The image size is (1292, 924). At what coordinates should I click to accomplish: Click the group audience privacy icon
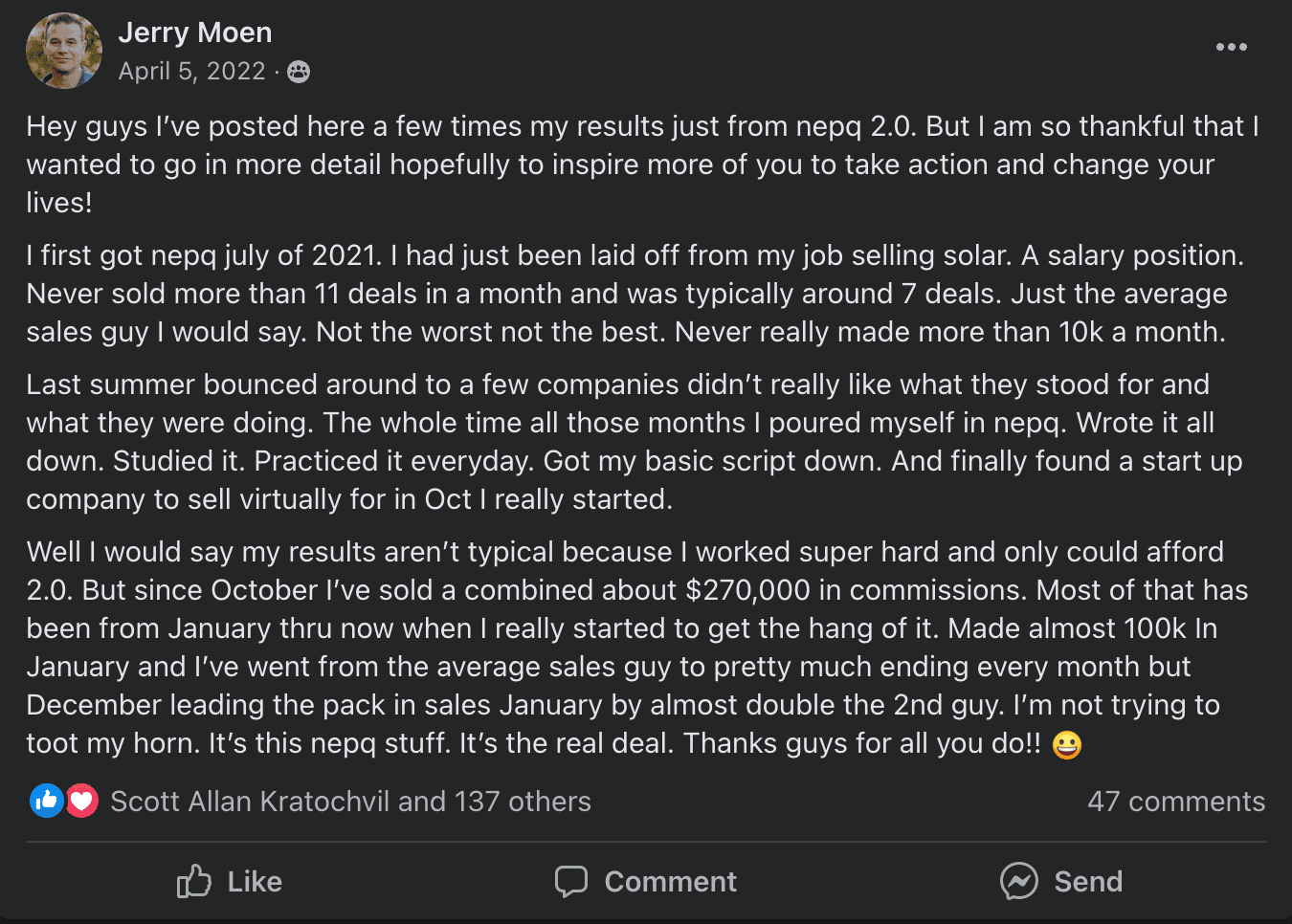coord(299,72)
